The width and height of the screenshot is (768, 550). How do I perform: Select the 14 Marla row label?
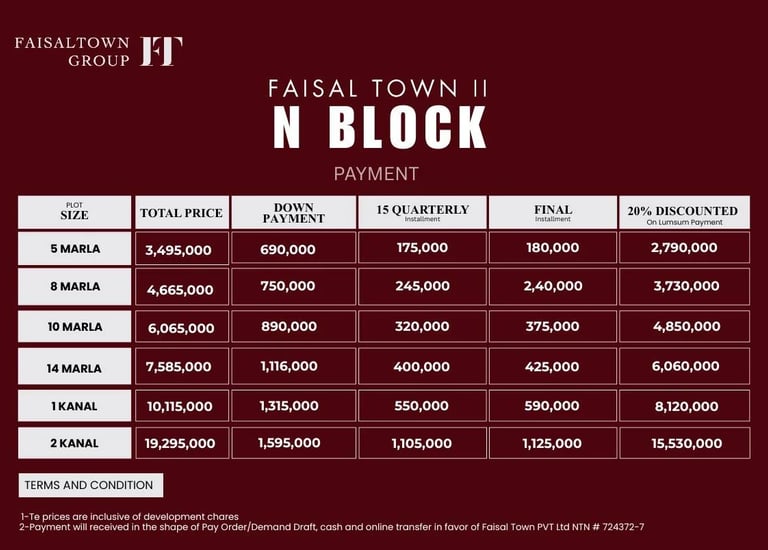pyautogui.click(x=74, y=368)
